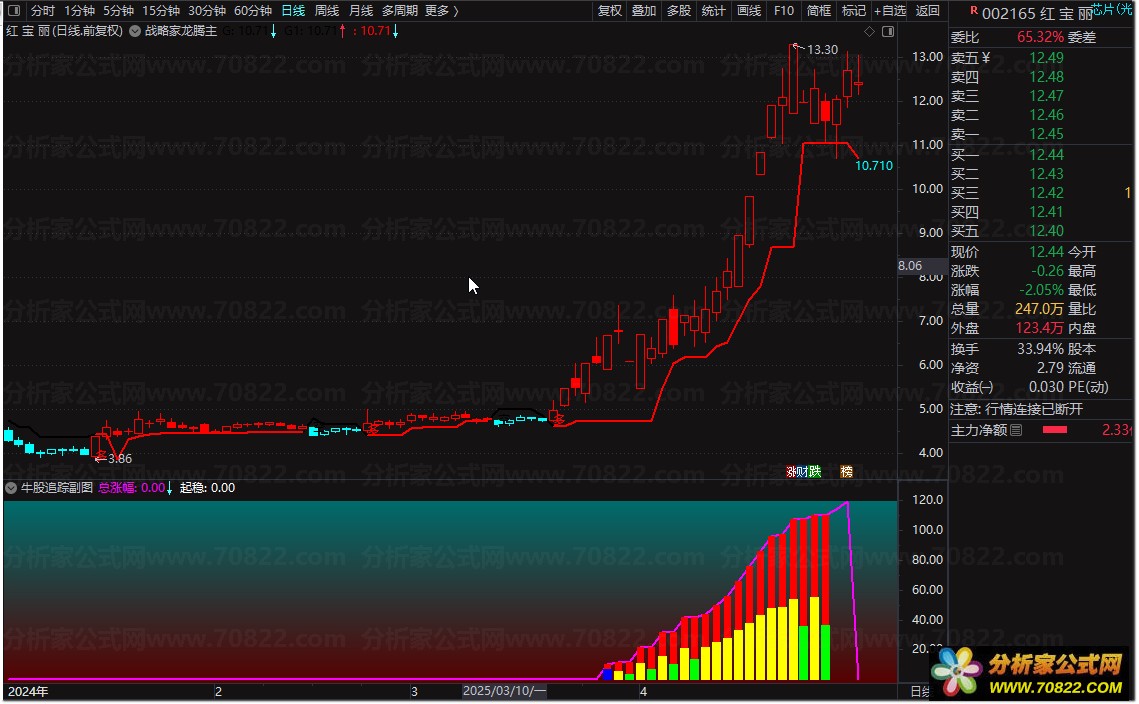Toggle the left sidebar panel icon

tap(14, 11)
